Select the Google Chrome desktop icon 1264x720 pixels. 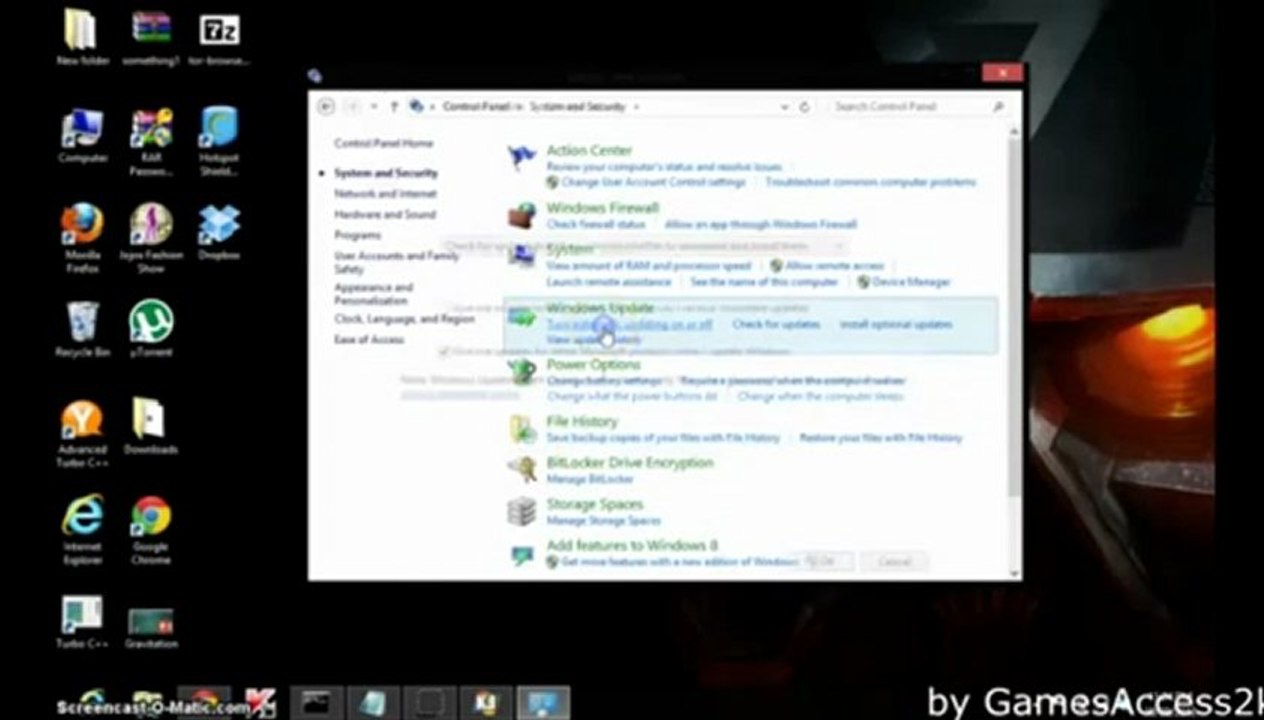[x=151, y=530]
